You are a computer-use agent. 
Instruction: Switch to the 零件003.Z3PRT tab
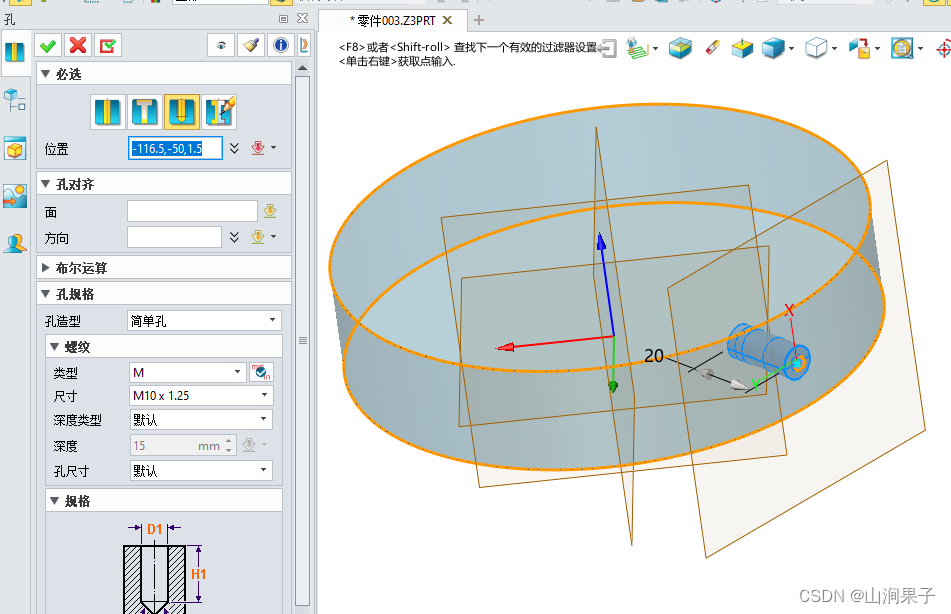point(393,21)
